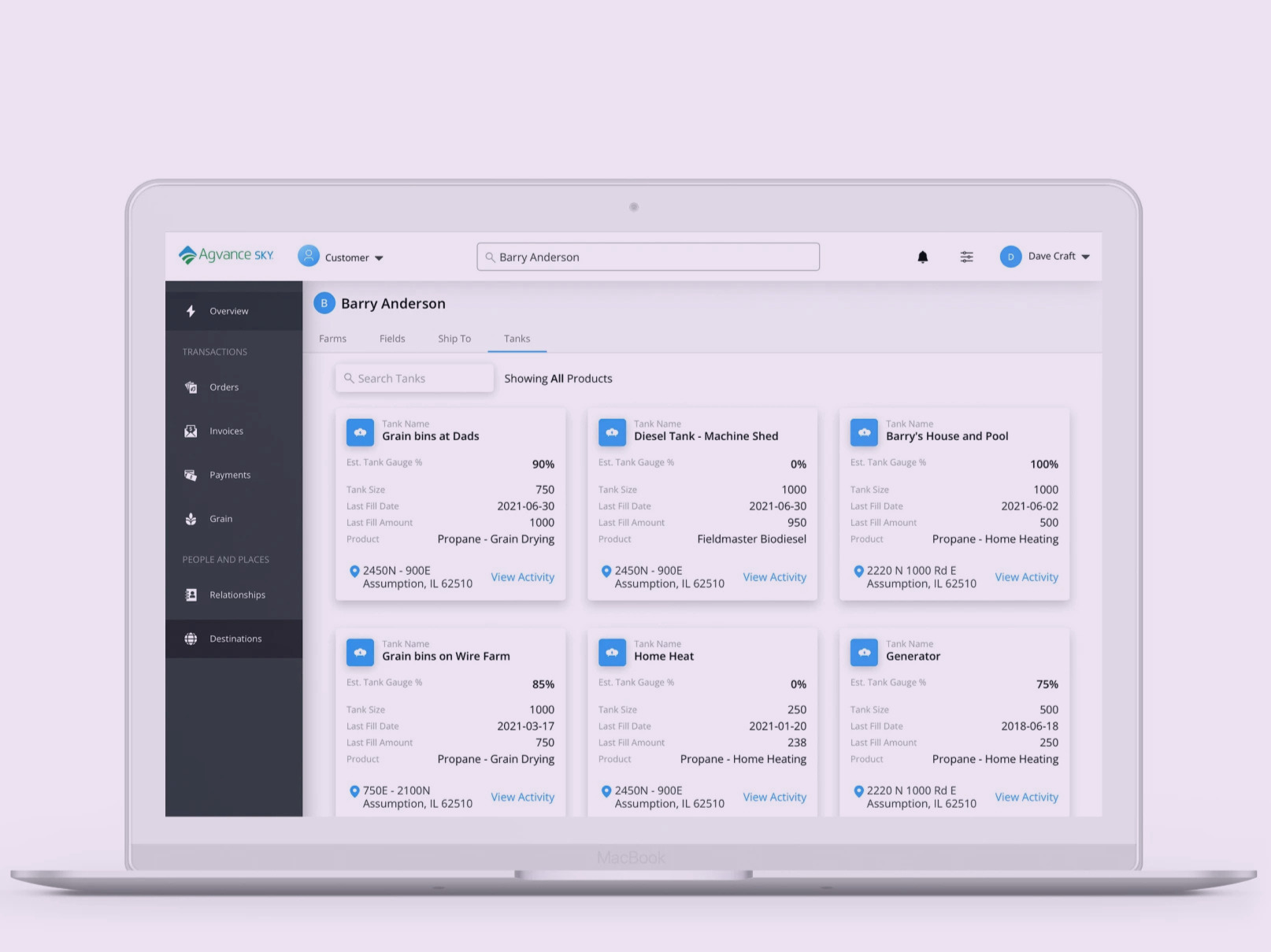Select the Tanks tab
The image size is (1271, 952).
517,339
